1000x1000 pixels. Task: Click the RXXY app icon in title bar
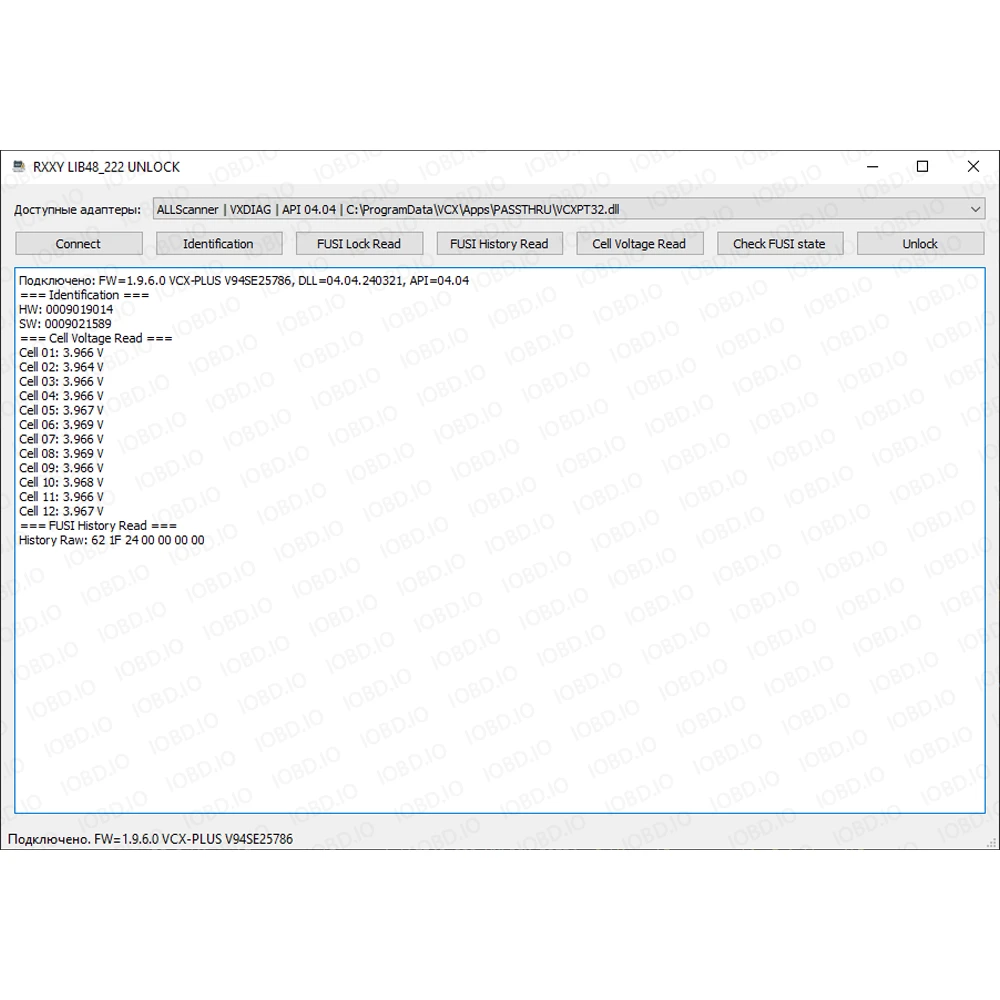tap(18, 167)
